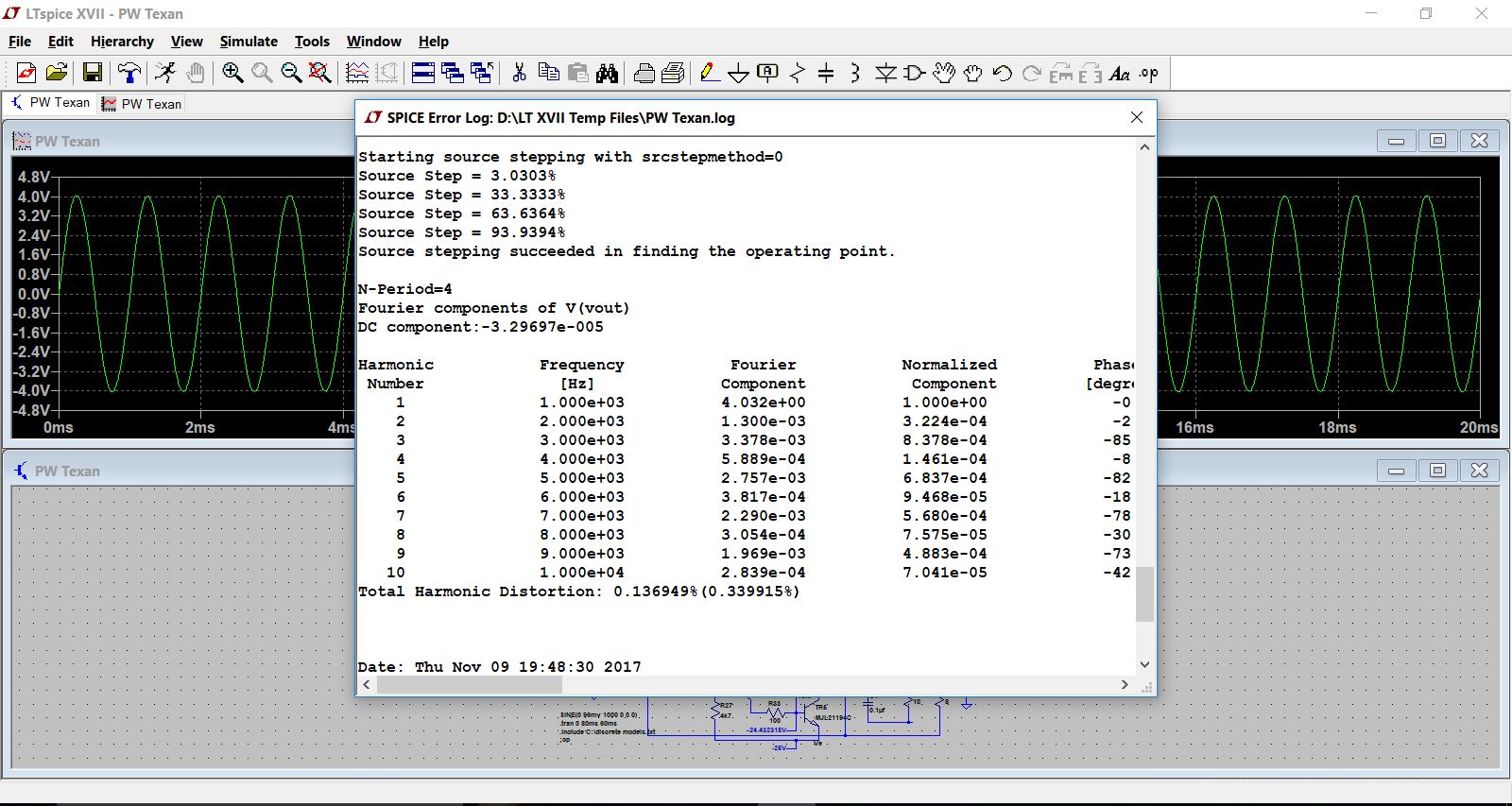Viewport: 1512px width, 806px height.
Task: Open the File menu
Action: (20, 42)
